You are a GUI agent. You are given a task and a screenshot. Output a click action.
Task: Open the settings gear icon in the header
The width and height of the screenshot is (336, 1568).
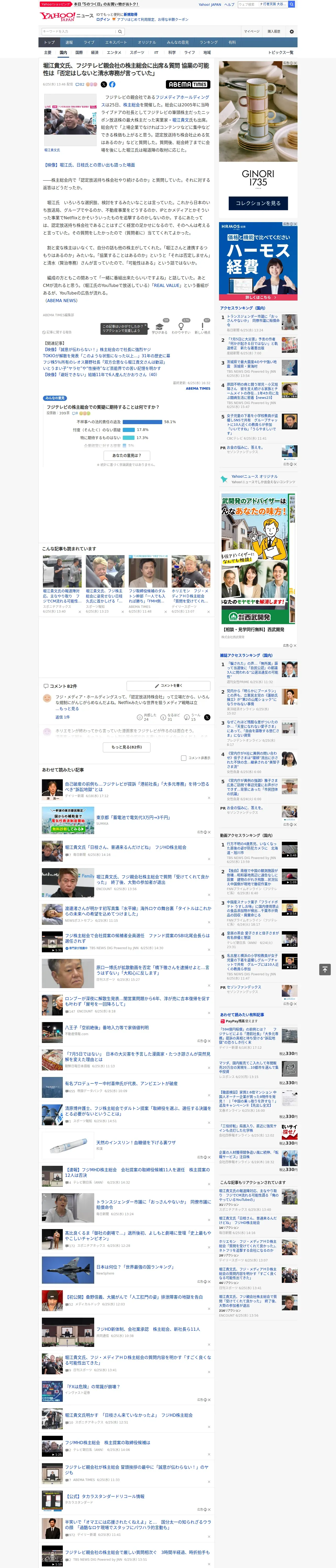pyautogui.click(x=292, y=32)
